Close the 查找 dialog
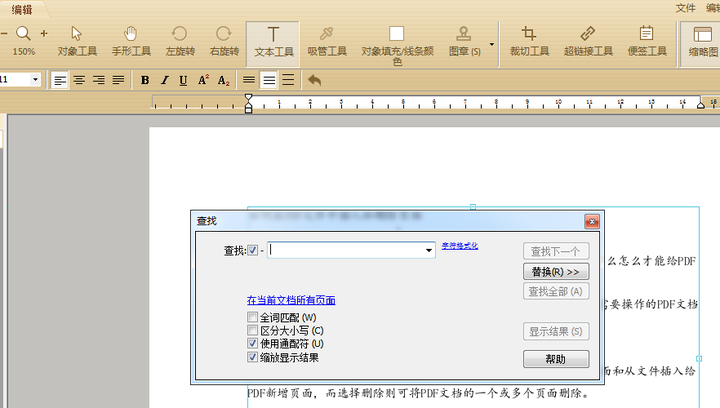 point(592,222)
